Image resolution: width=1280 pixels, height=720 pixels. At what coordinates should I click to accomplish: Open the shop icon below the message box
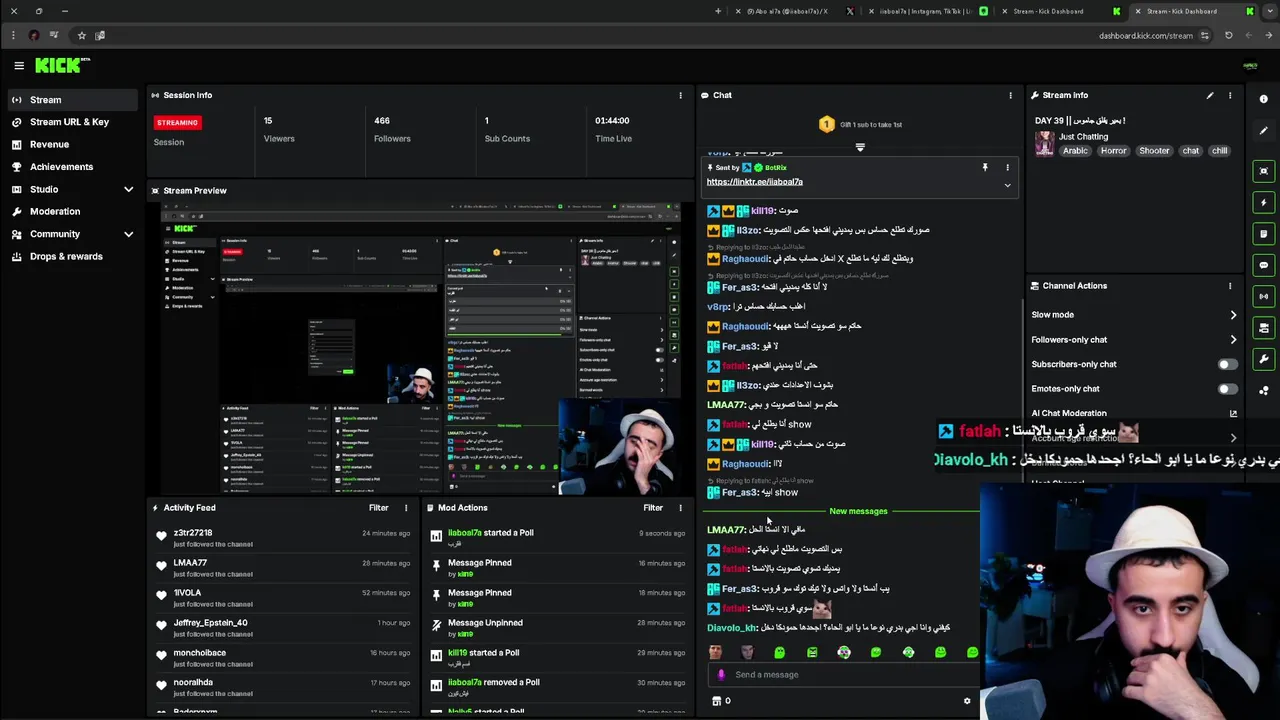716,701
